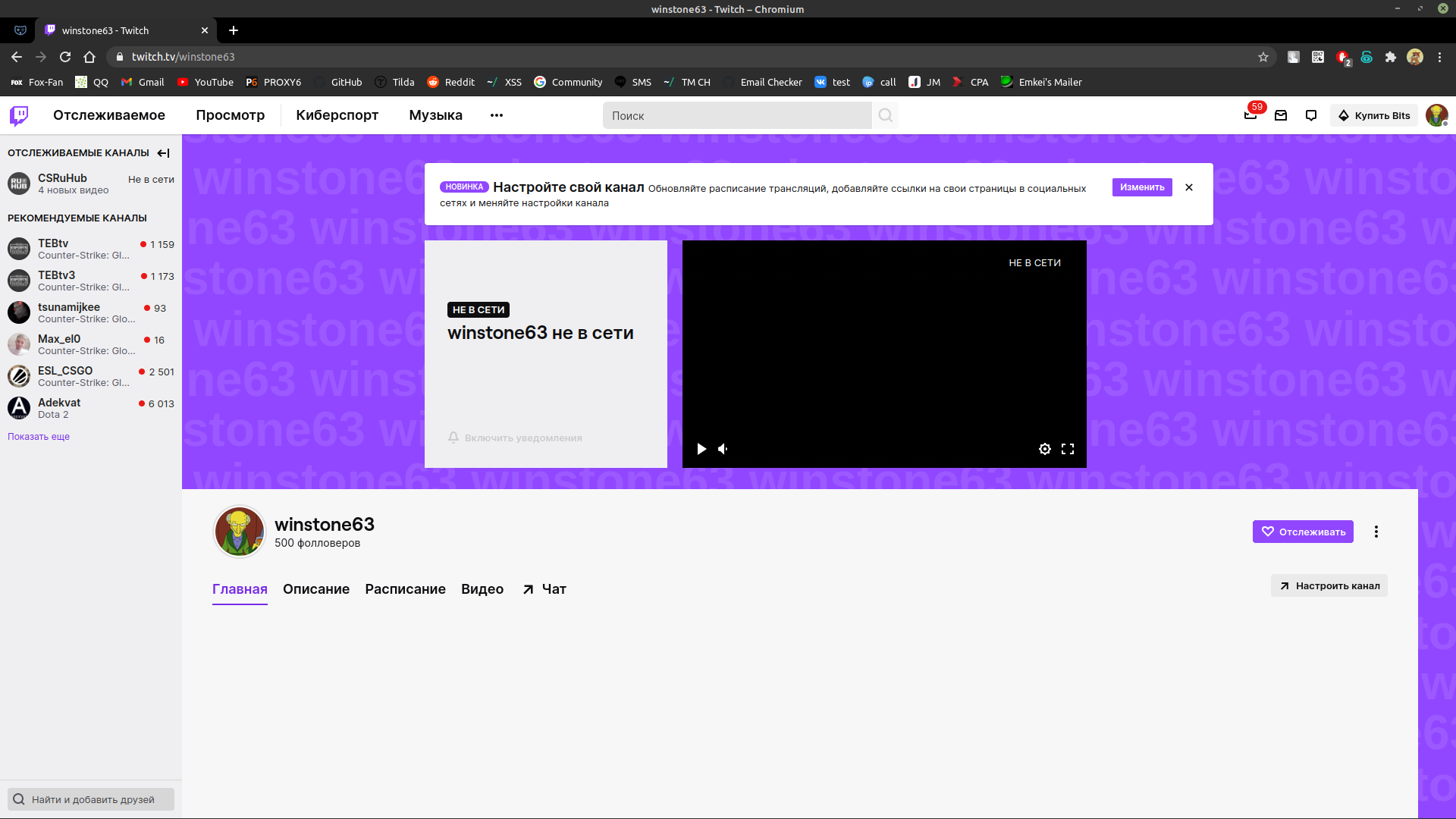
Task: Click browser home icon
Action: (x=89, y=57)
